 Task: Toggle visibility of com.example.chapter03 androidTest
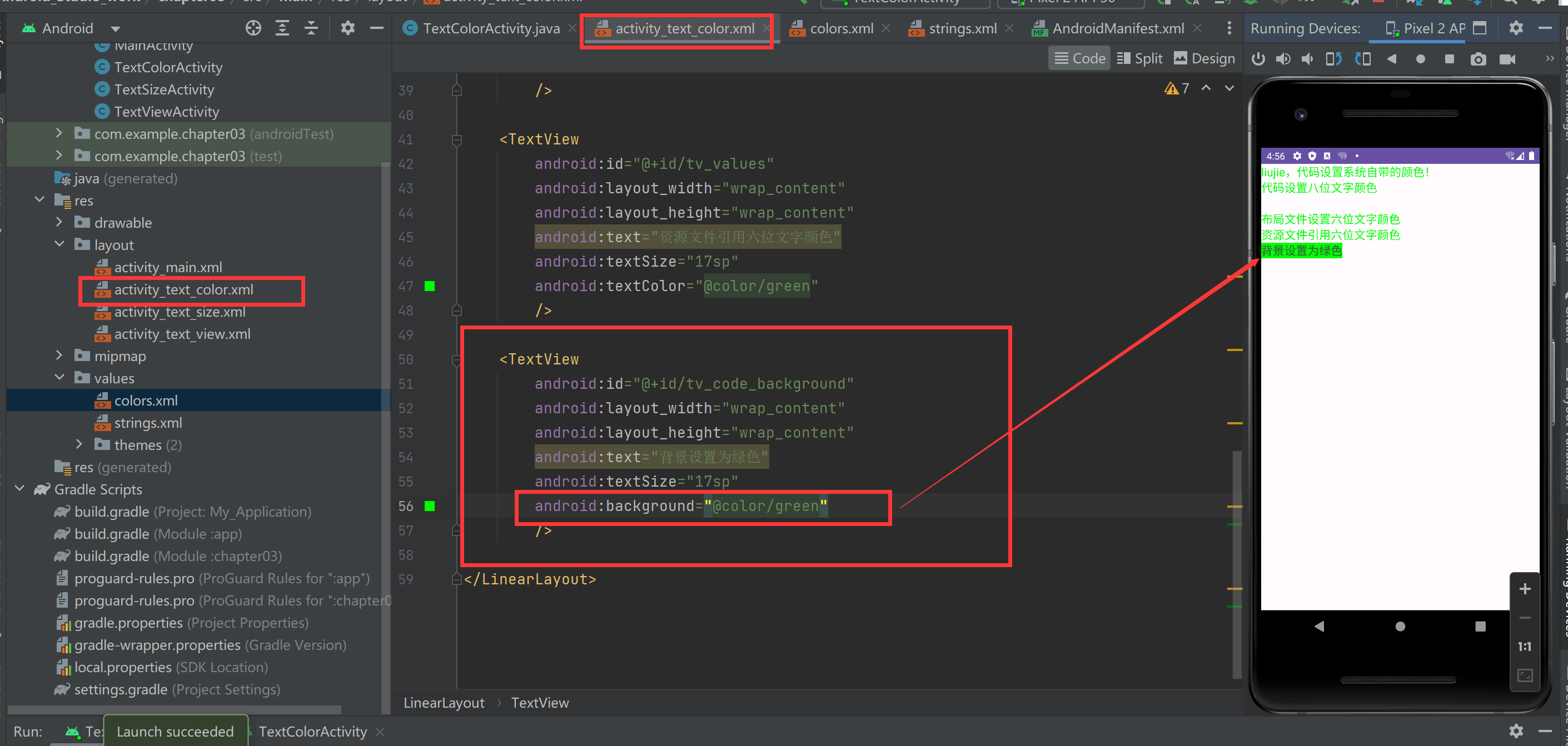62,133
